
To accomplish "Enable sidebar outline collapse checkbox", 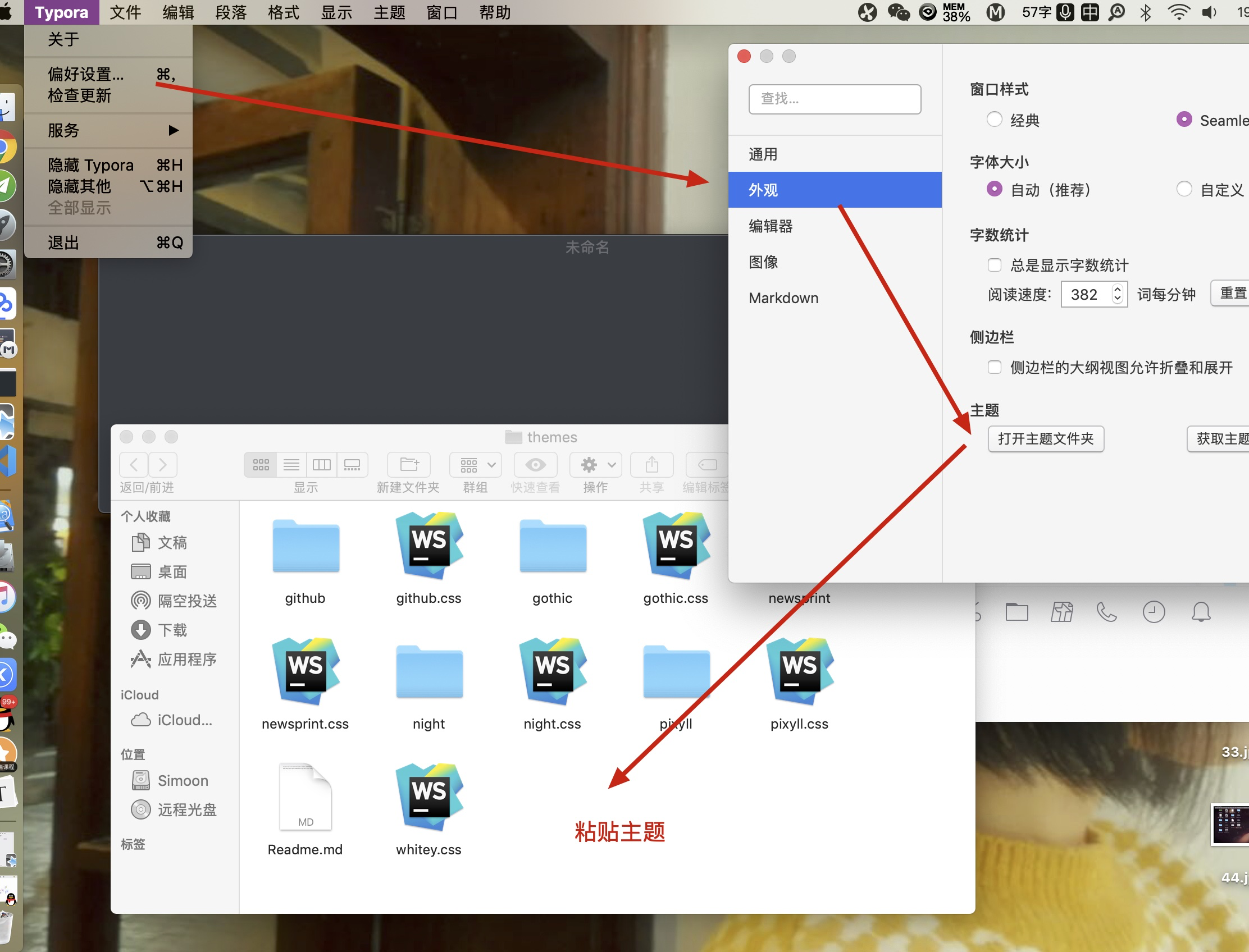I will (x=995, y=367).
